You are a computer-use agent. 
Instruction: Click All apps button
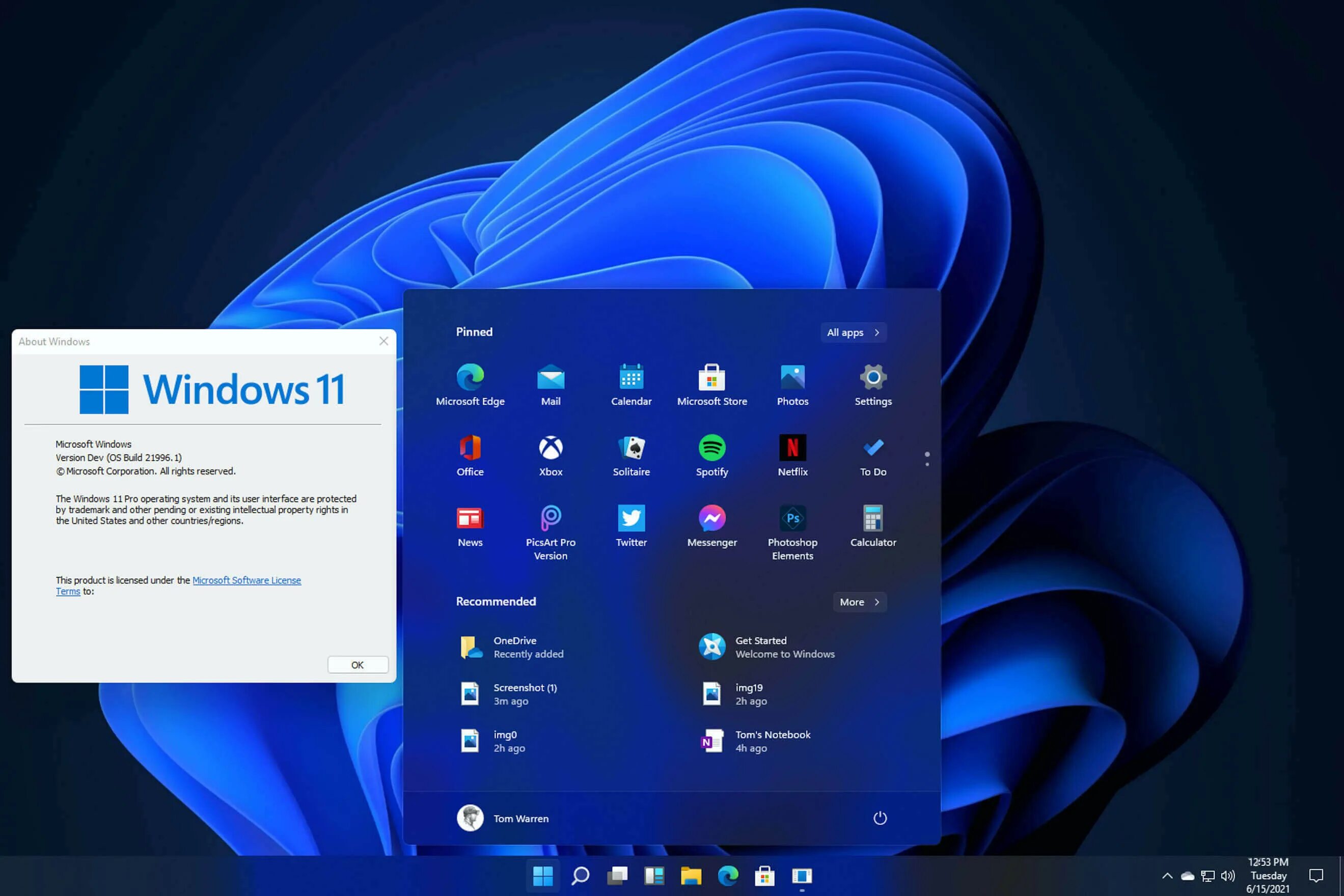click(x=853, y=332)
